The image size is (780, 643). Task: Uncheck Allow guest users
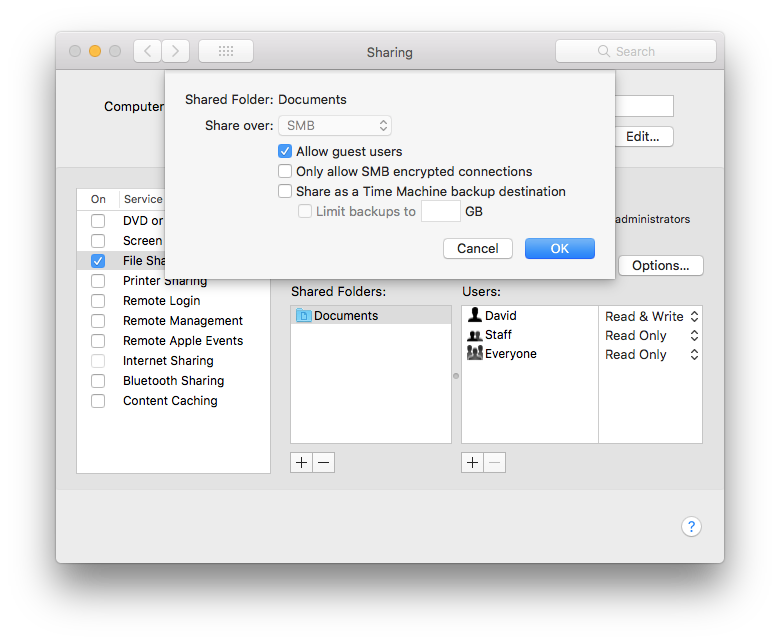click(x=285, y=151)
